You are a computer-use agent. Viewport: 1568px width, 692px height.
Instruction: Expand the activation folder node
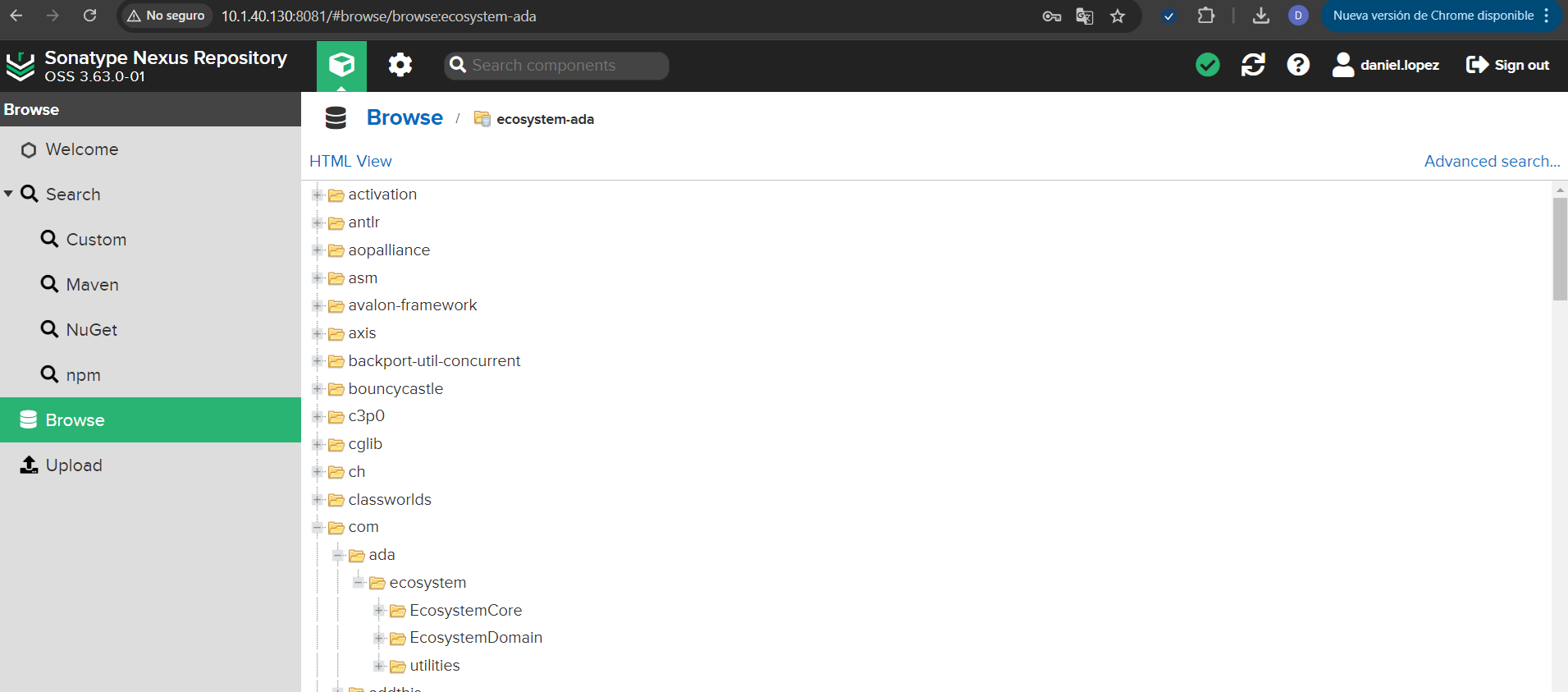point(318,195)
